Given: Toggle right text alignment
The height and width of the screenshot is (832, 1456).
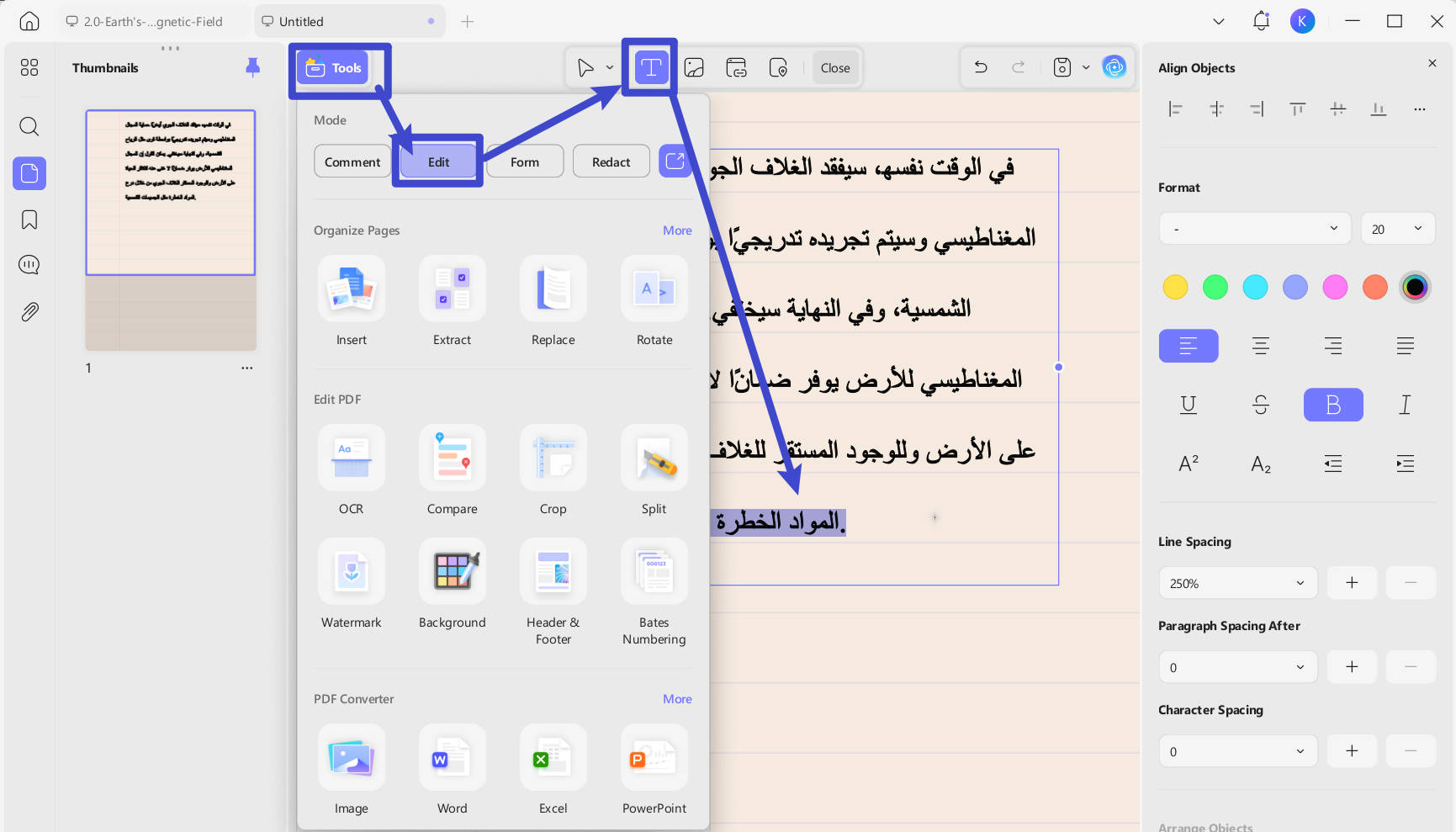Looking at the screenshot, I should (x=1333, y=346).
